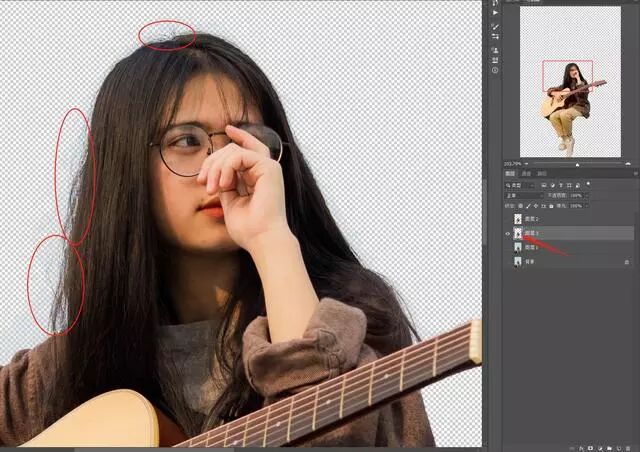The image size is (640, 452).
Task: Click the Navigator zoom percentage field
Action: tap(513, 164)
